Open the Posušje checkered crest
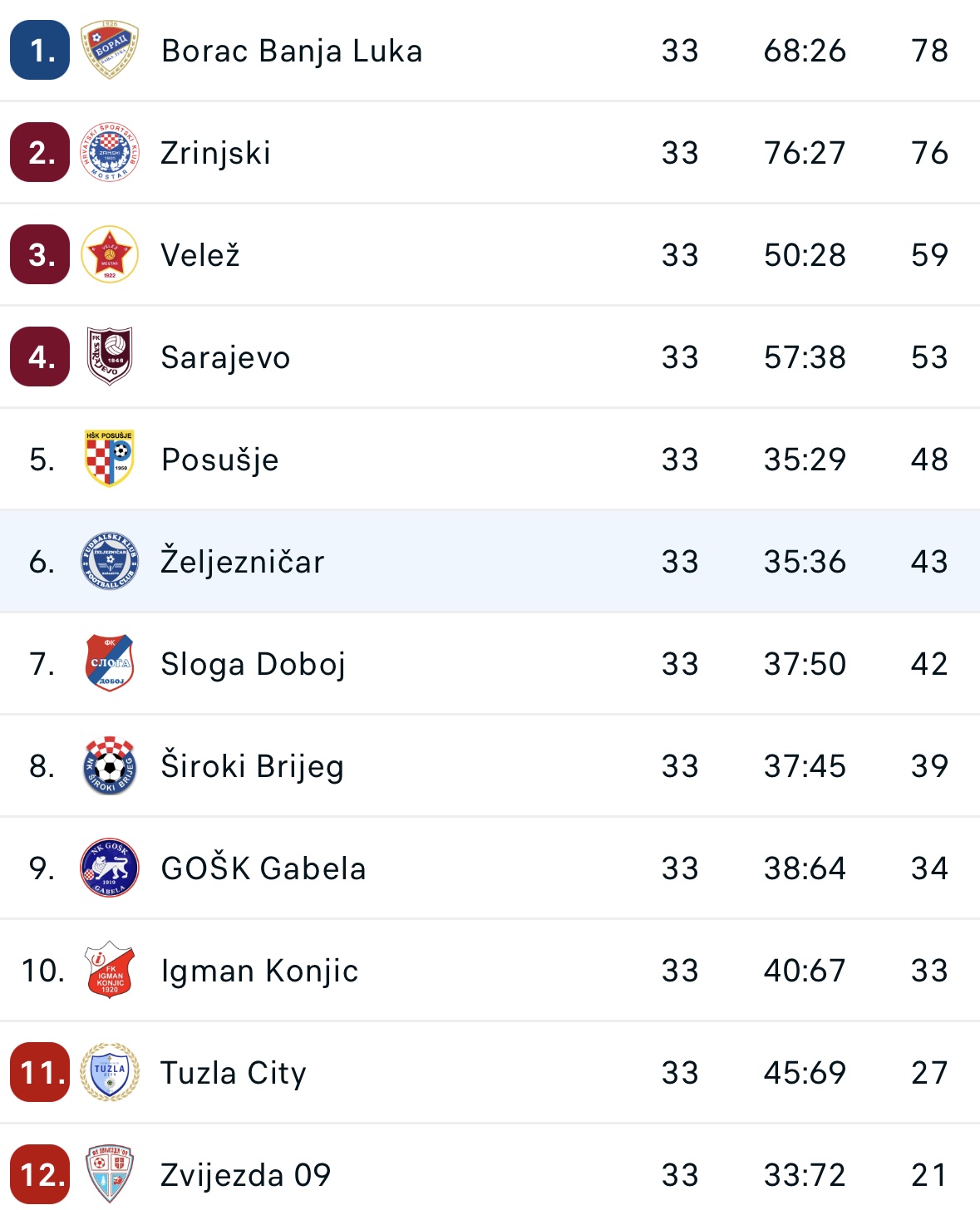This screenshot has height=1210, width=980. click(110, 459)
